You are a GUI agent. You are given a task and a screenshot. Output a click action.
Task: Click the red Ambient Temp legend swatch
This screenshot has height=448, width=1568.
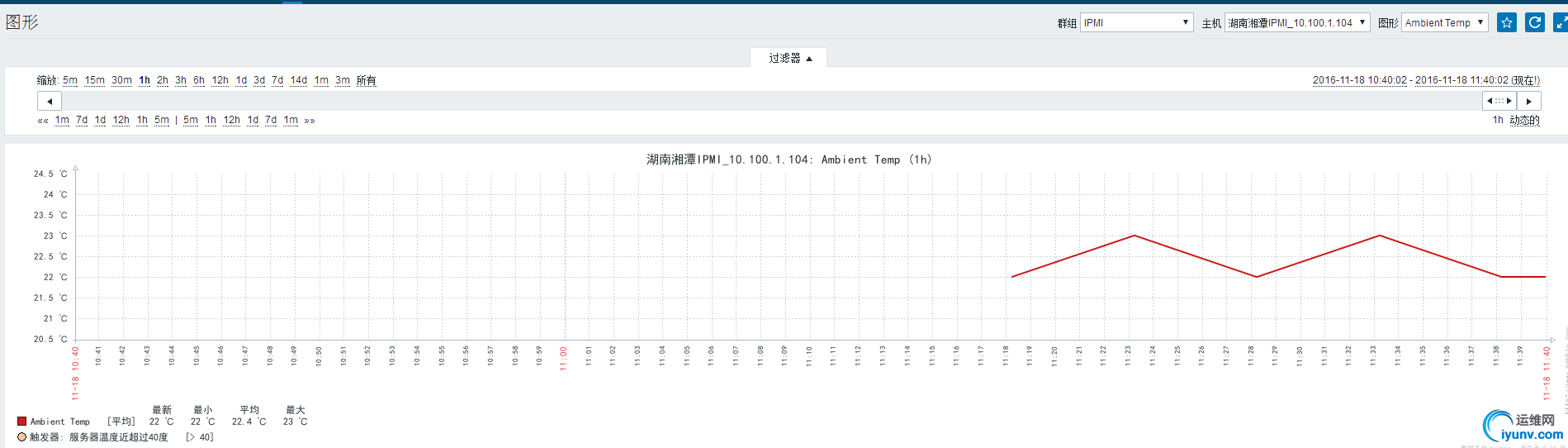click(21, 422)
